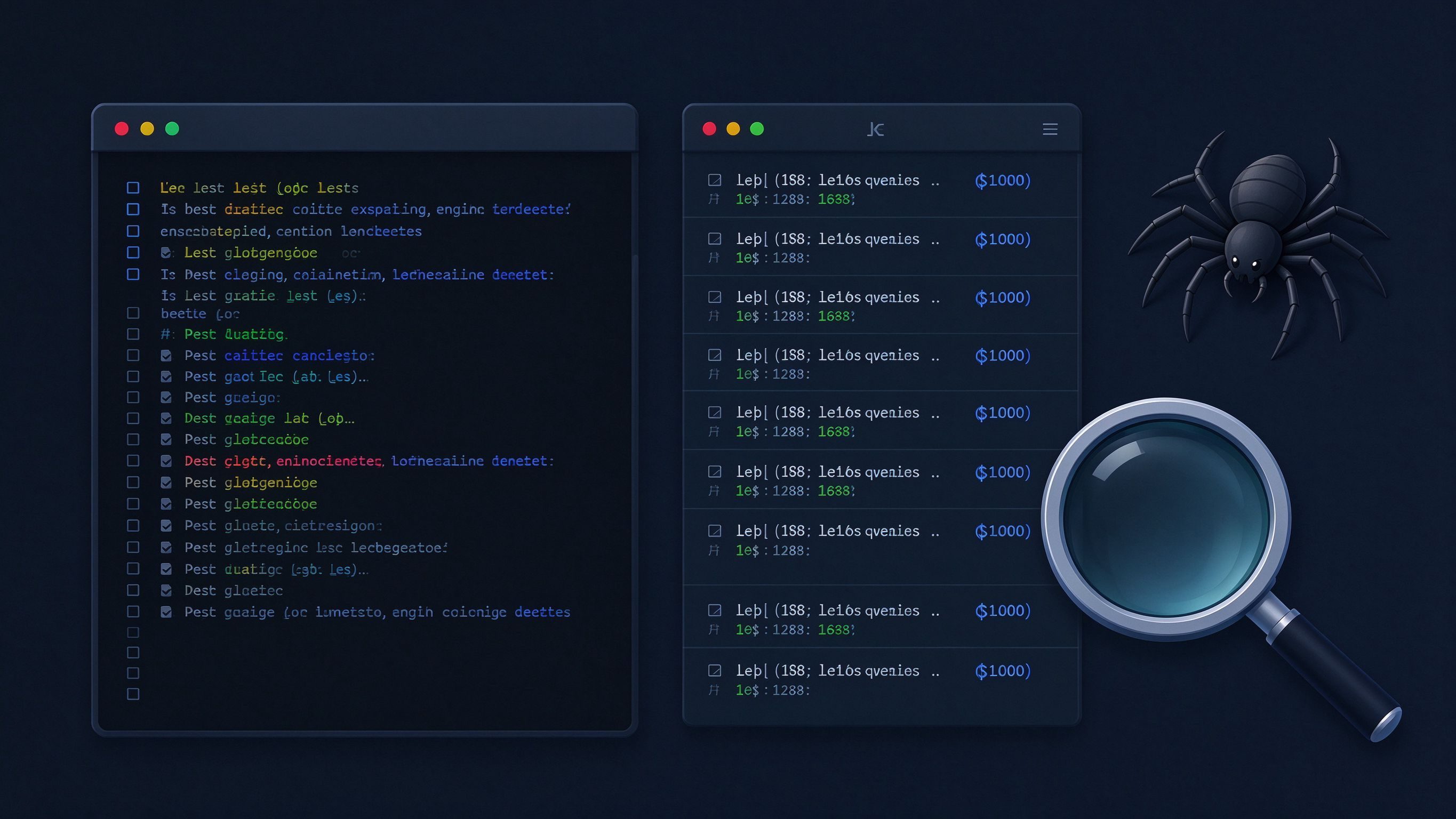Select the red text "Dest clgtt, eninocienetes"
The image size is (1456, 819).
284,461
